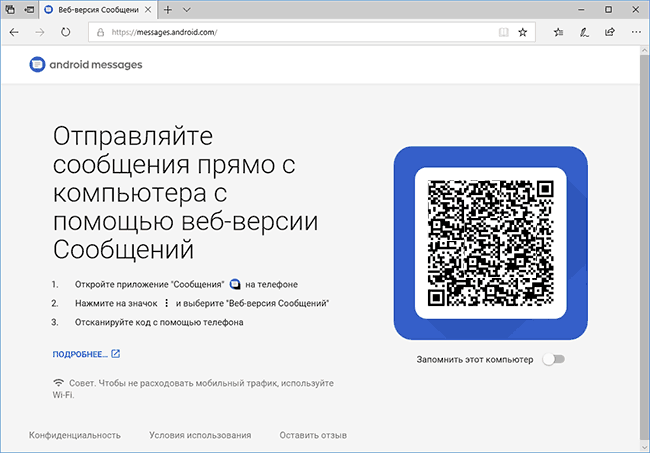
Task: Toggle Запомнить этот компьютер switch
Action: click(553, 359)
